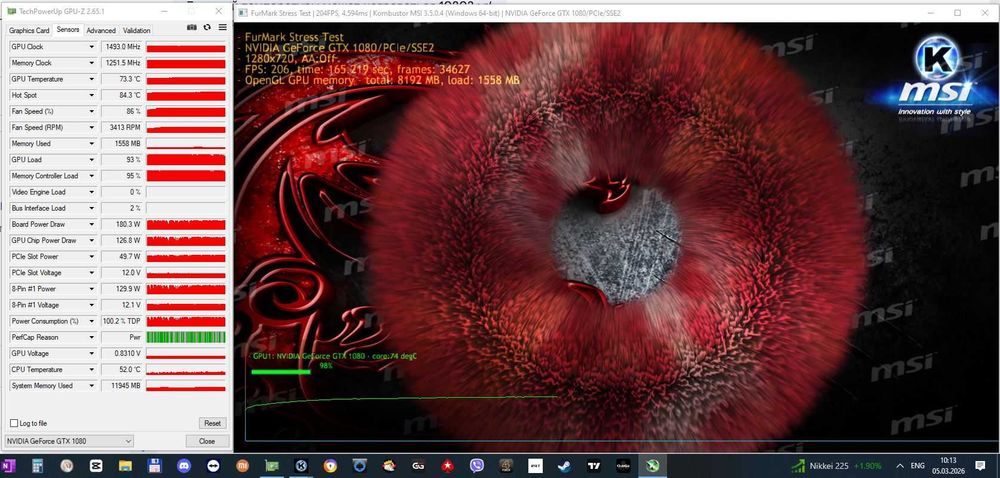Screen dimensions: 1000x478
Task: Open the Windows notification center
Action: point(981,466)
